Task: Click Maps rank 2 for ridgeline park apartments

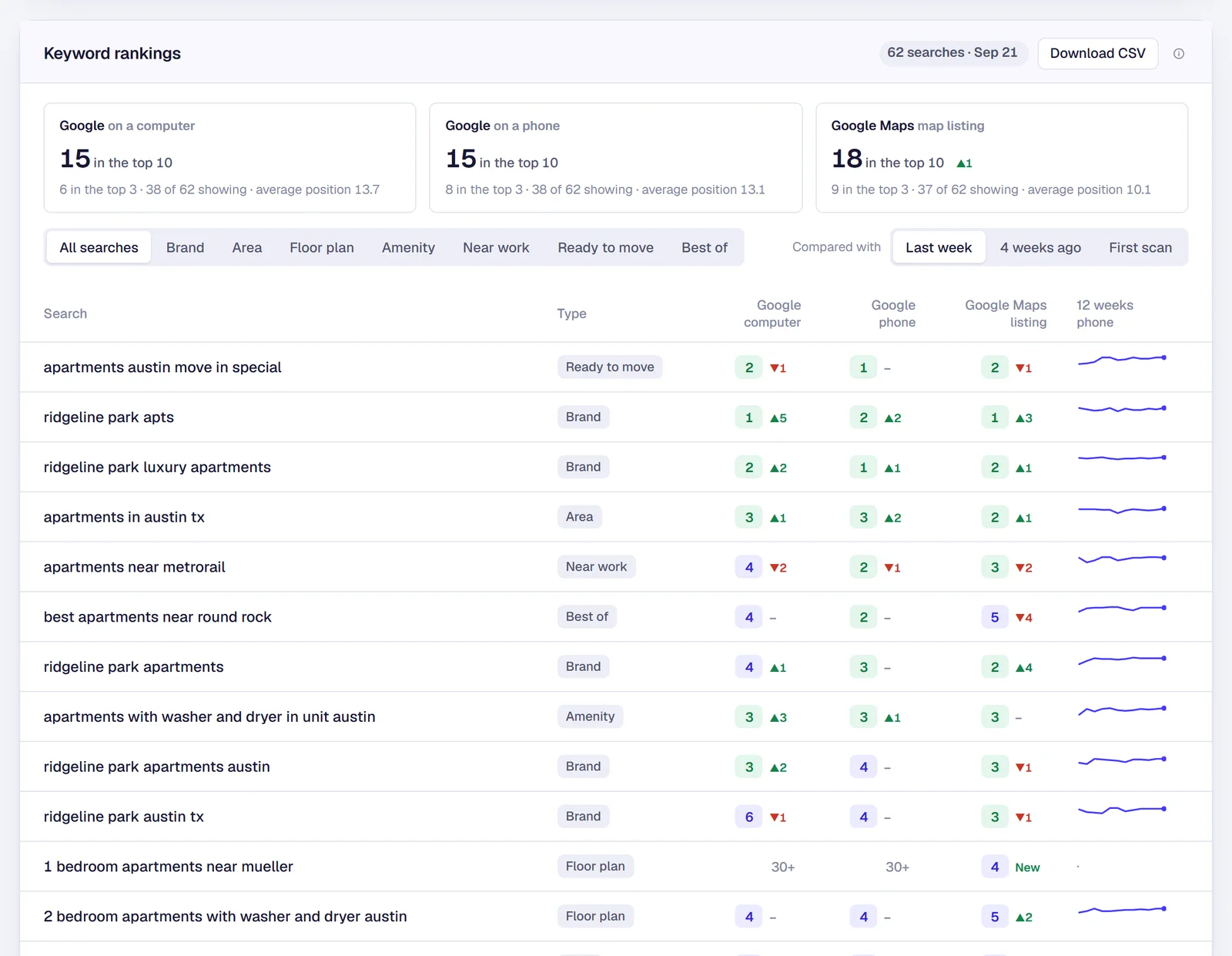Action: tap(995, 667)
